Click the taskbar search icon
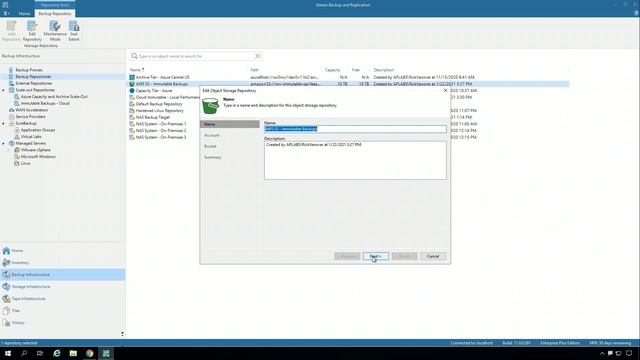The image size is (640, 360). (24, 353)
